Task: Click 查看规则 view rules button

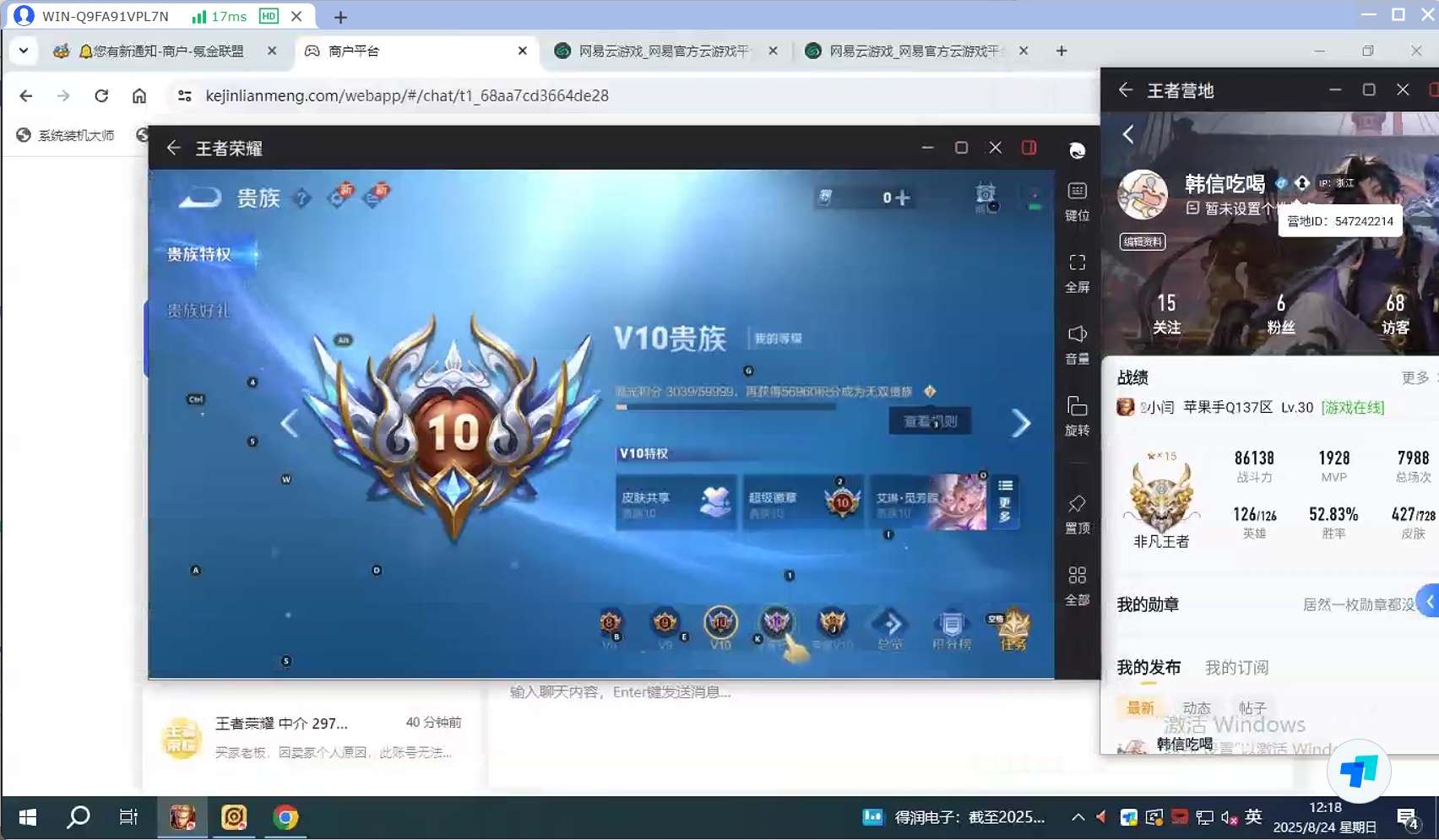Action: click(x=930, y=421)
